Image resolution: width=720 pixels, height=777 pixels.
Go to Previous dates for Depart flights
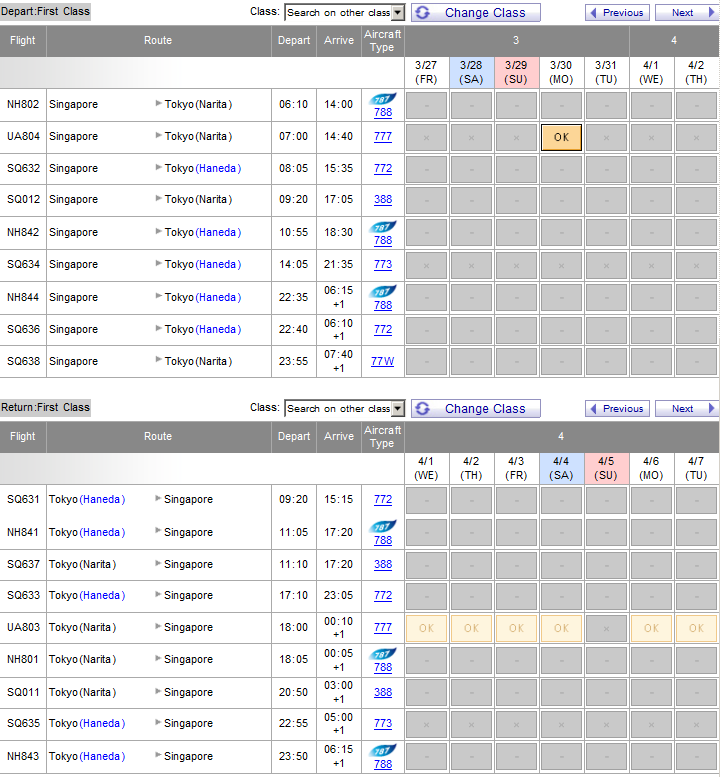coord(617,12)
